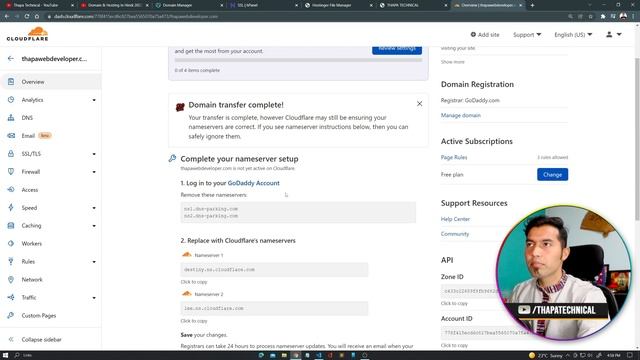
Task: Reload the page with refresh icon
Action: [x=27, y=16]
